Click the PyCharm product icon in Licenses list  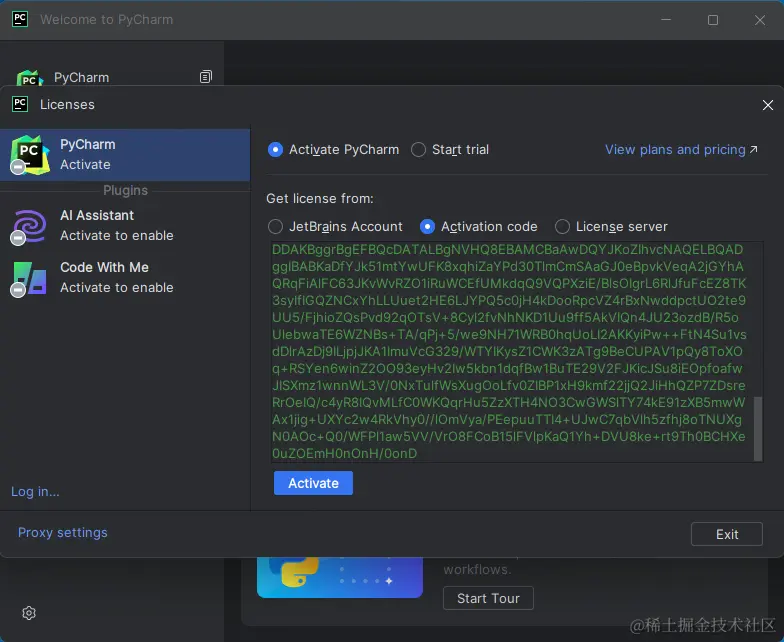click(x=30, y=154)
